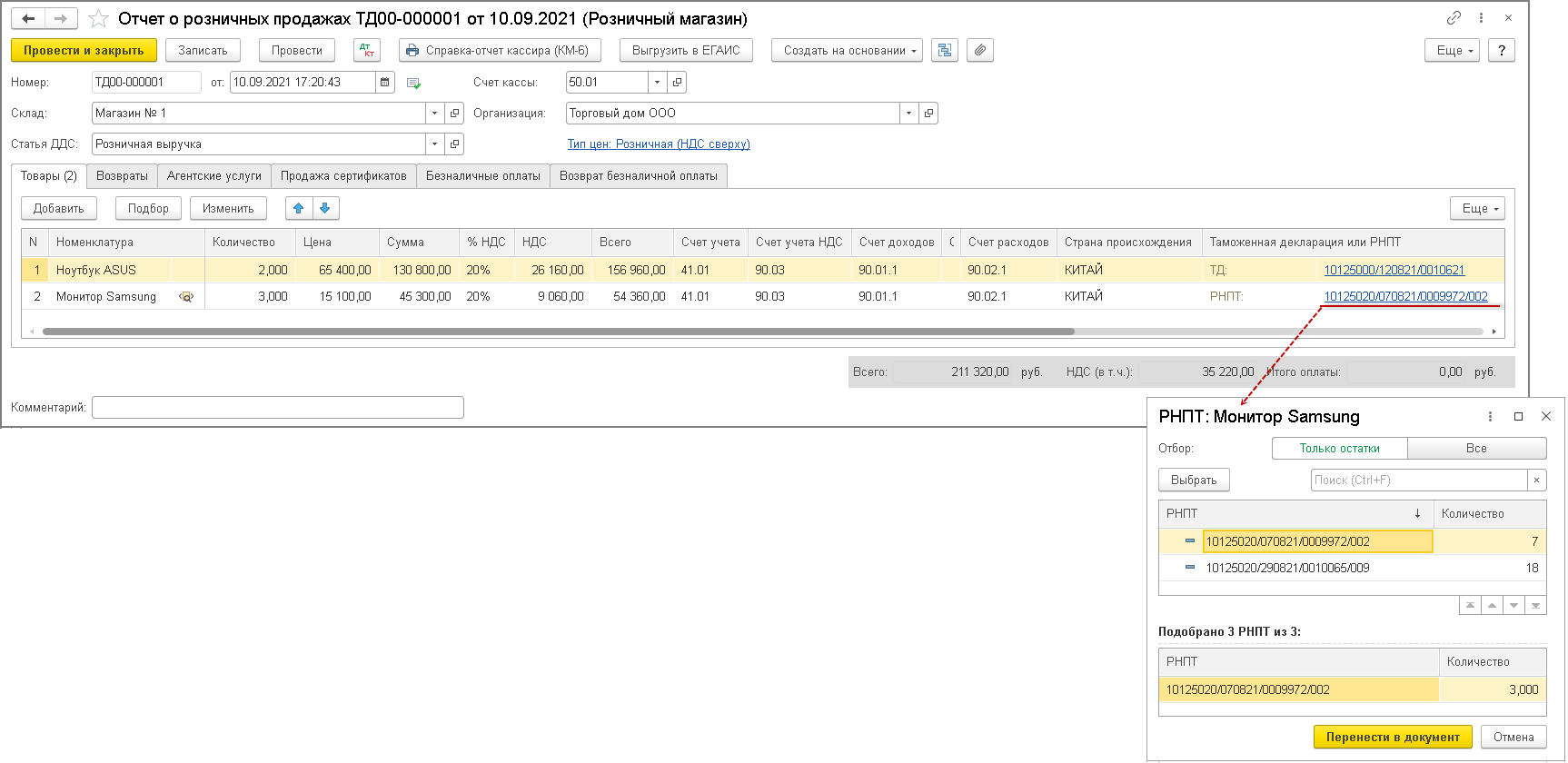Screen dimensions: 1568x763
Task: Go forward with the right arrow
Action: tap(61, 18)
